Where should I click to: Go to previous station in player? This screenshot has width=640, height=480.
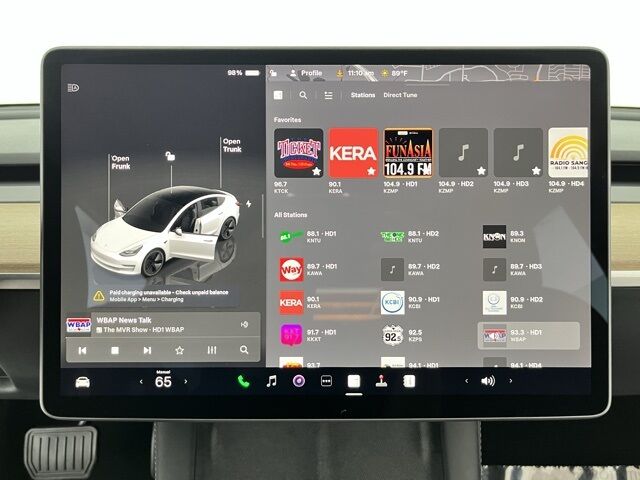82,350
